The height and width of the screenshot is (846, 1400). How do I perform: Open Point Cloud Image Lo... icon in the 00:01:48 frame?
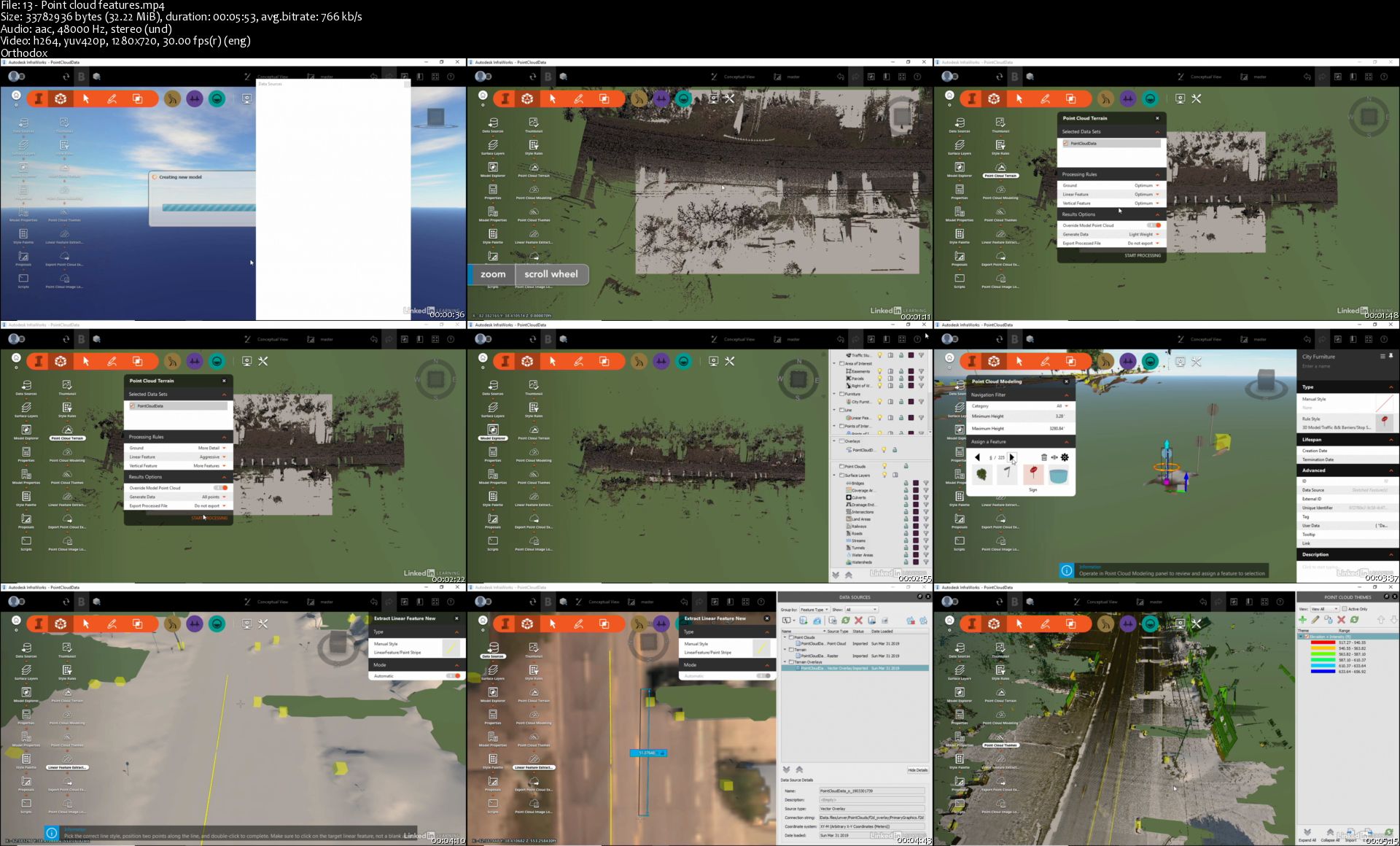pos(1000,279)
